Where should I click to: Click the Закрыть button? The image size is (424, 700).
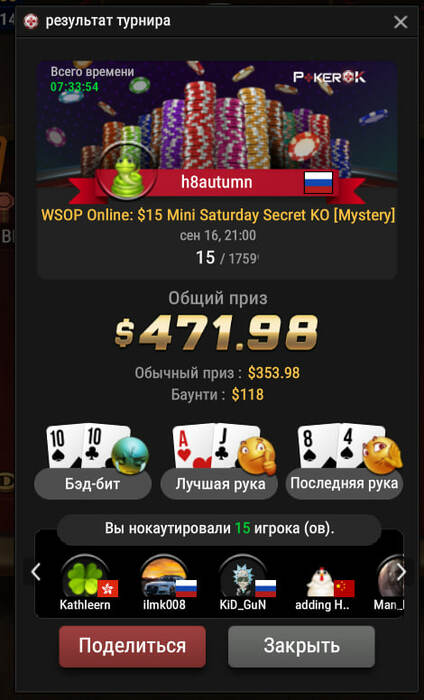pos(301,646)
